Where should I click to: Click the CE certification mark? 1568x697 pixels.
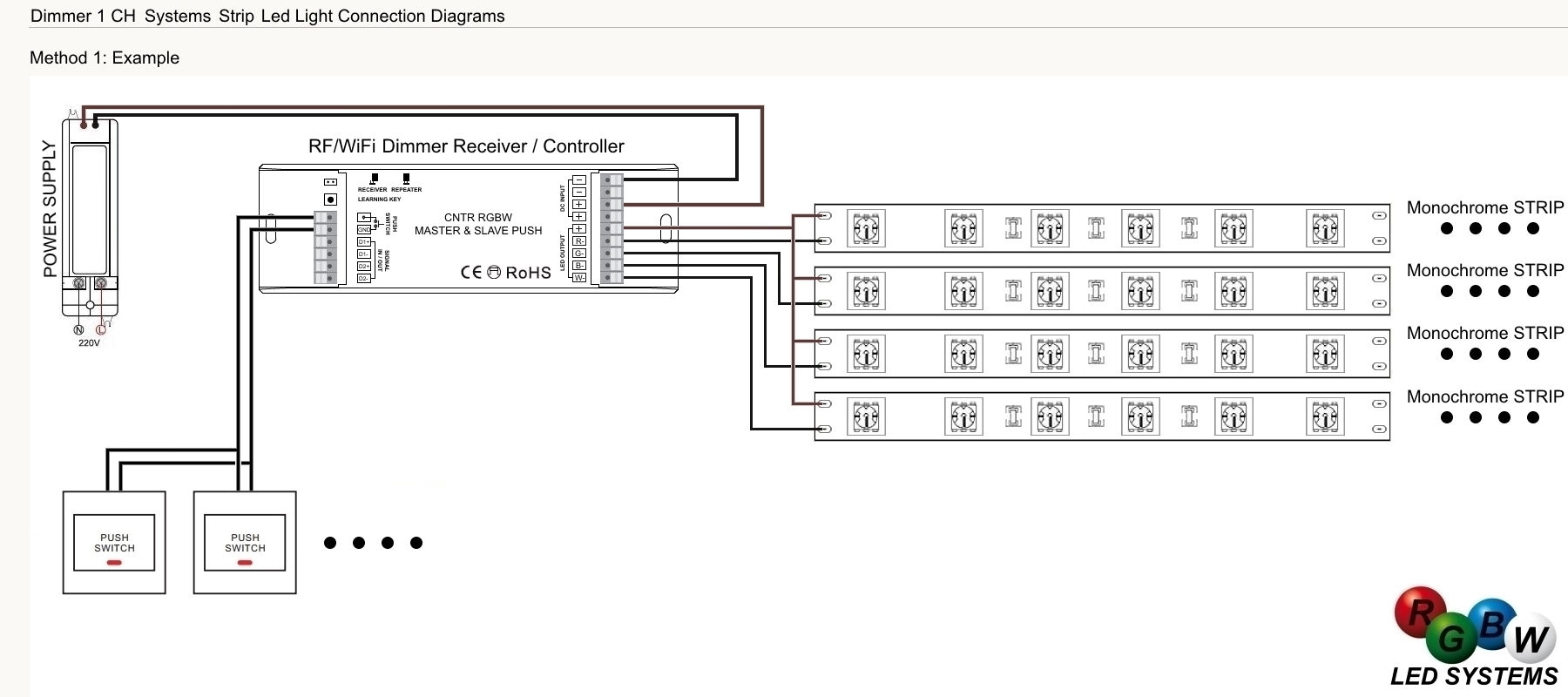[470, 273]
